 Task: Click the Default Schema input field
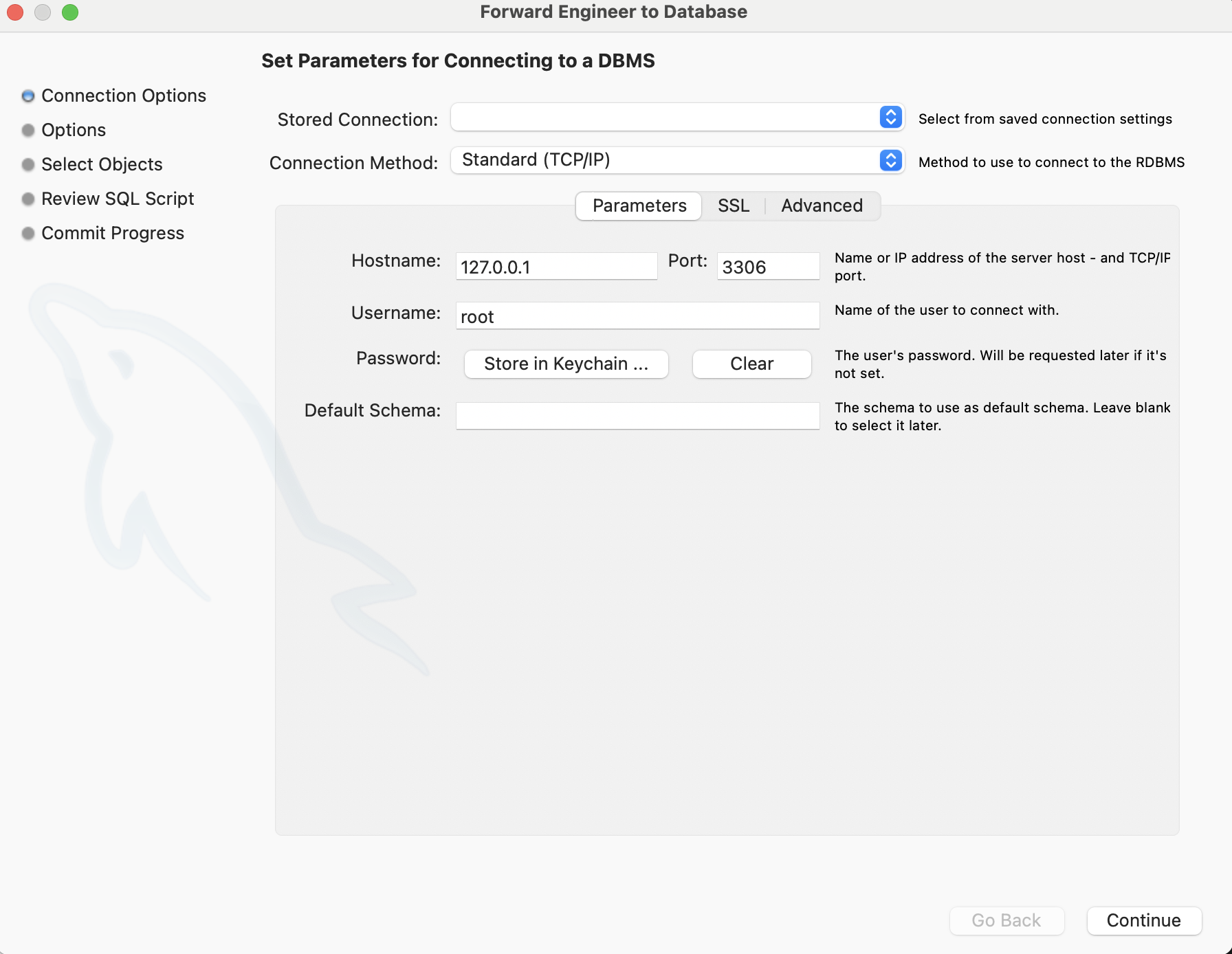click(x=637, y=416)
